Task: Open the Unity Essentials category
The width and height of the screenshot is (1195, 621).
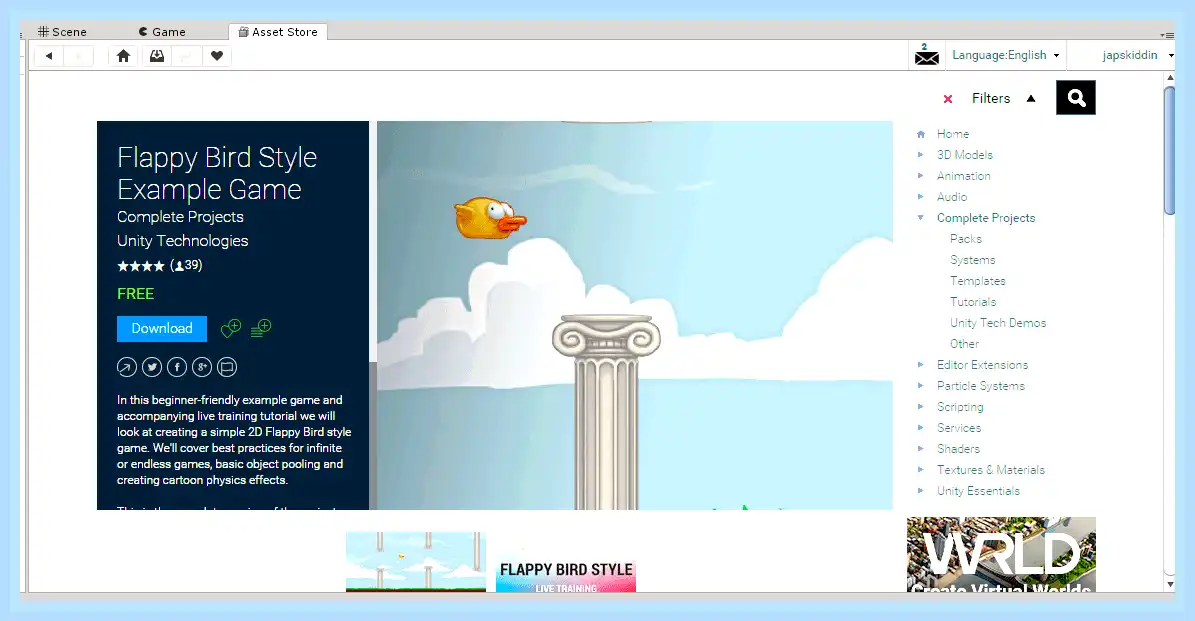Action: pyautogui.click(x=979, y=491)
